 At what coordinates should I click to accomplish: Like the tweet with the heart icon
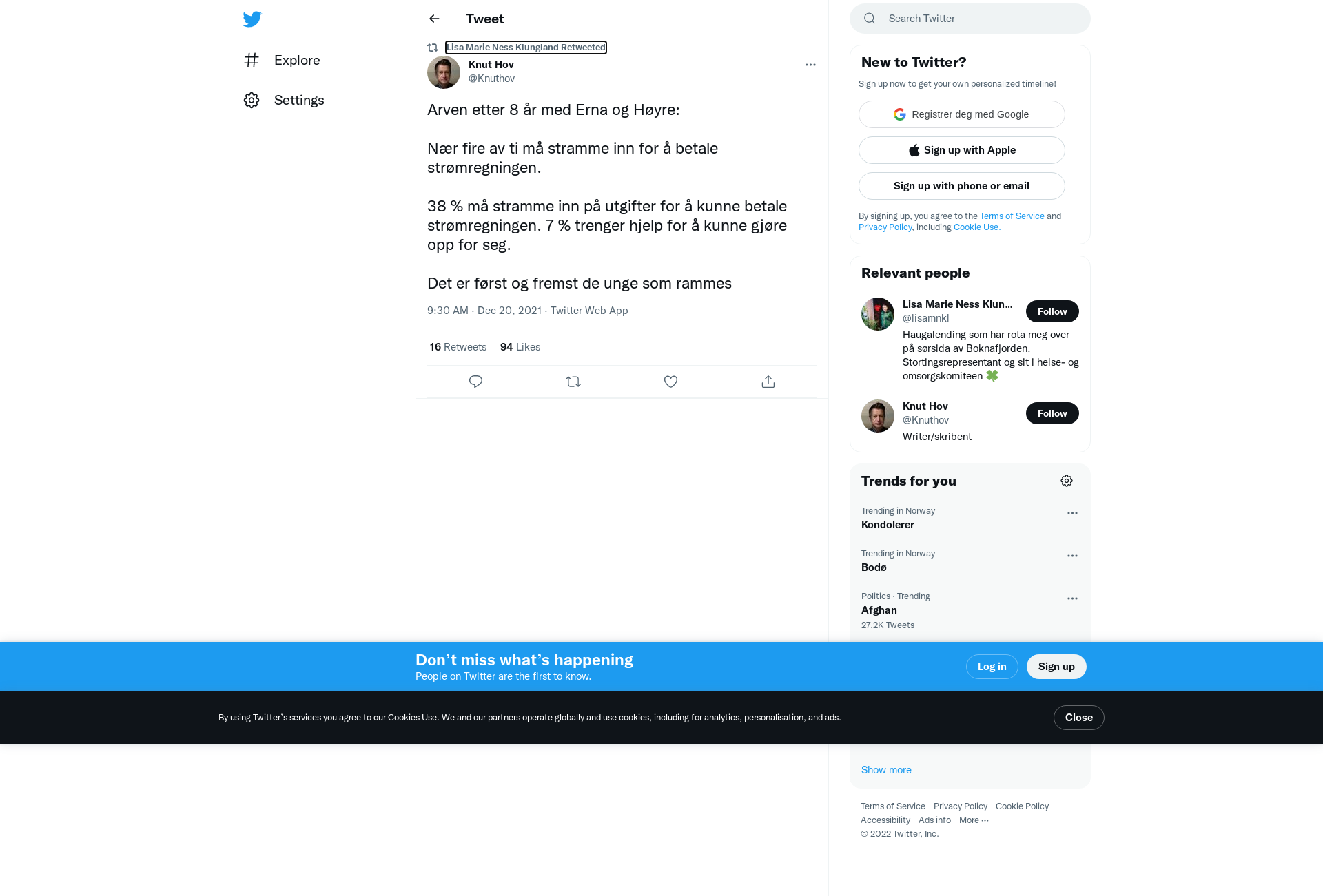click(670, 382)
